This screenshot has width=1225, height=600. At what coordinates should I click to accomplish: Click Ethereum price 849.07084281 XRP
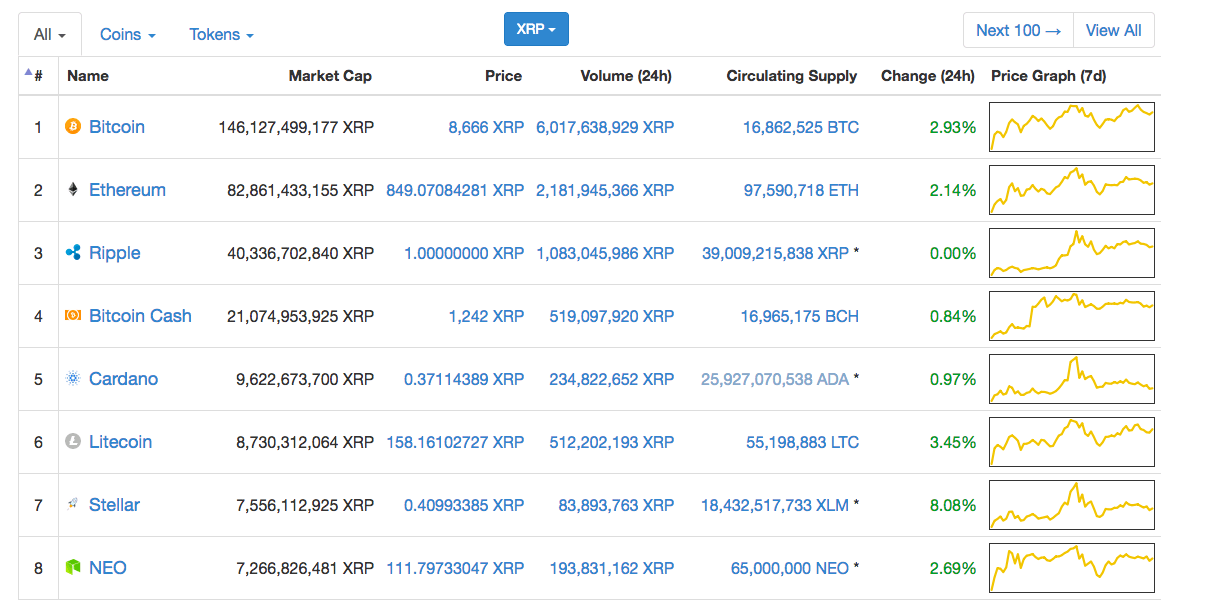pos(455,190)
